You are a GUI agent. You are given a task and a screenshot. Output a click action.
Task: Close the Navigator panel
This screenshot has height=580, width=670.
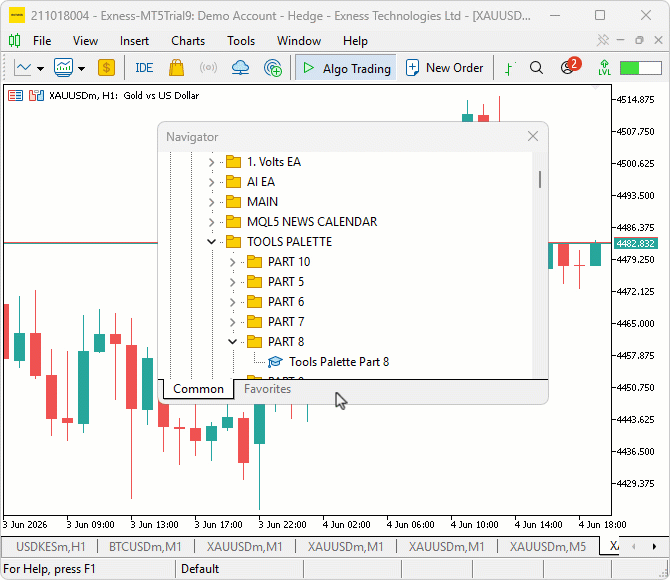532,136
